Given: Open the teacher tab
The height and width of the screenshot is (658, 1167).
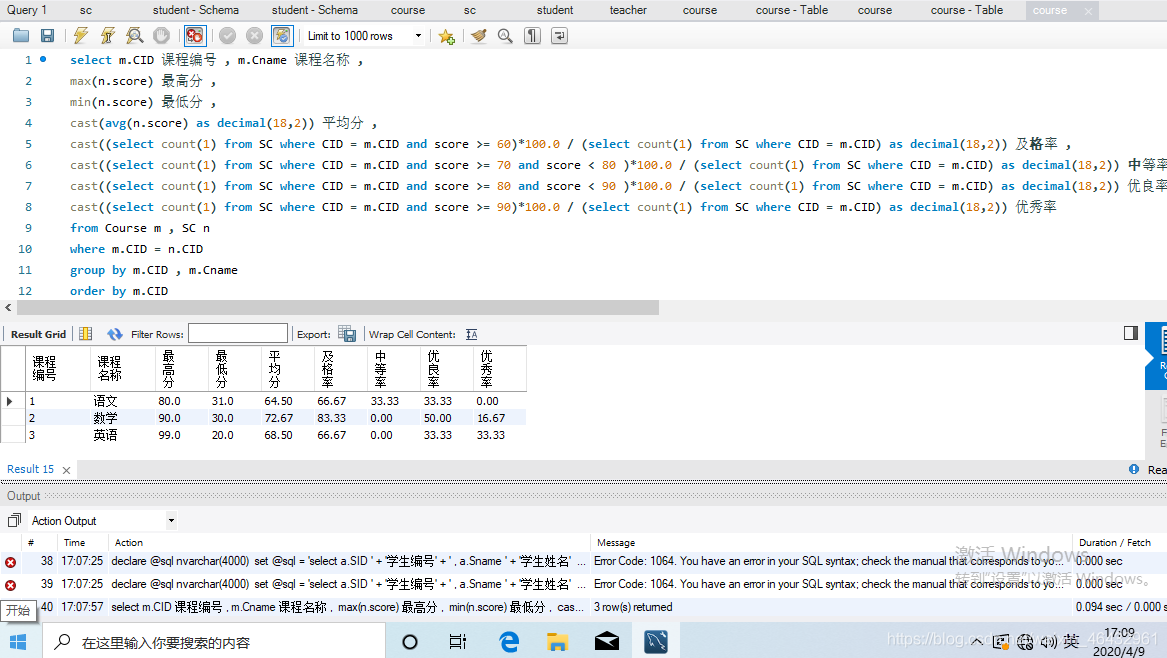Looking at the screenshot, I should click(x=628, y=10).
